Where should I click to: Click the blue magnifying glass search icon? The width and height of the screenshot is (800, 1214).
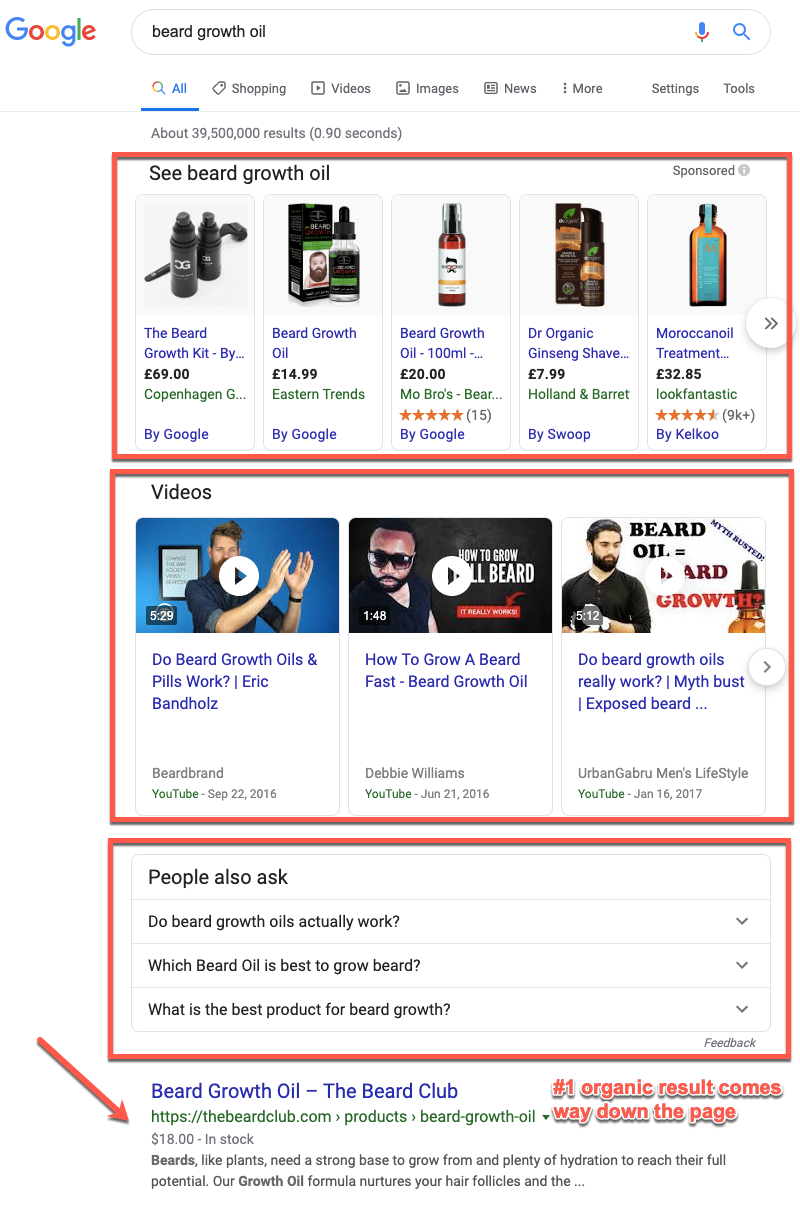click(741, 32)
